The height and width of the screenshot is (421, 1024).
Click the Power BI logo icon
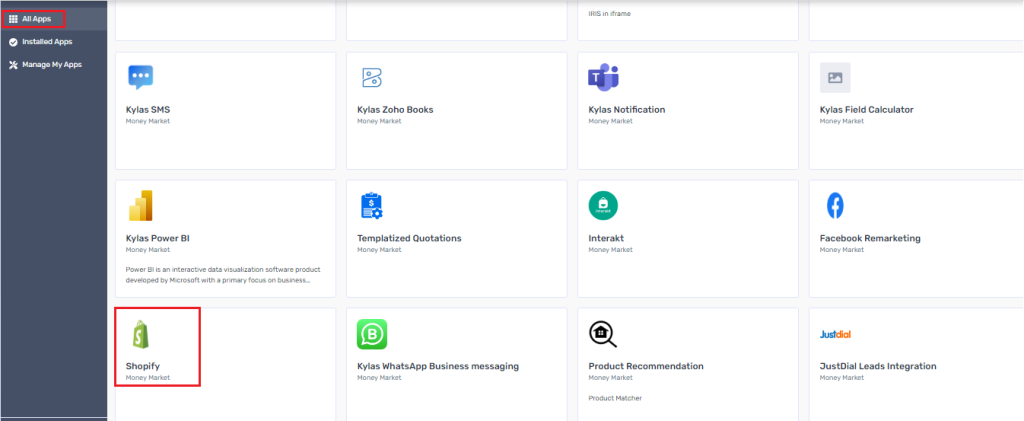140,206
